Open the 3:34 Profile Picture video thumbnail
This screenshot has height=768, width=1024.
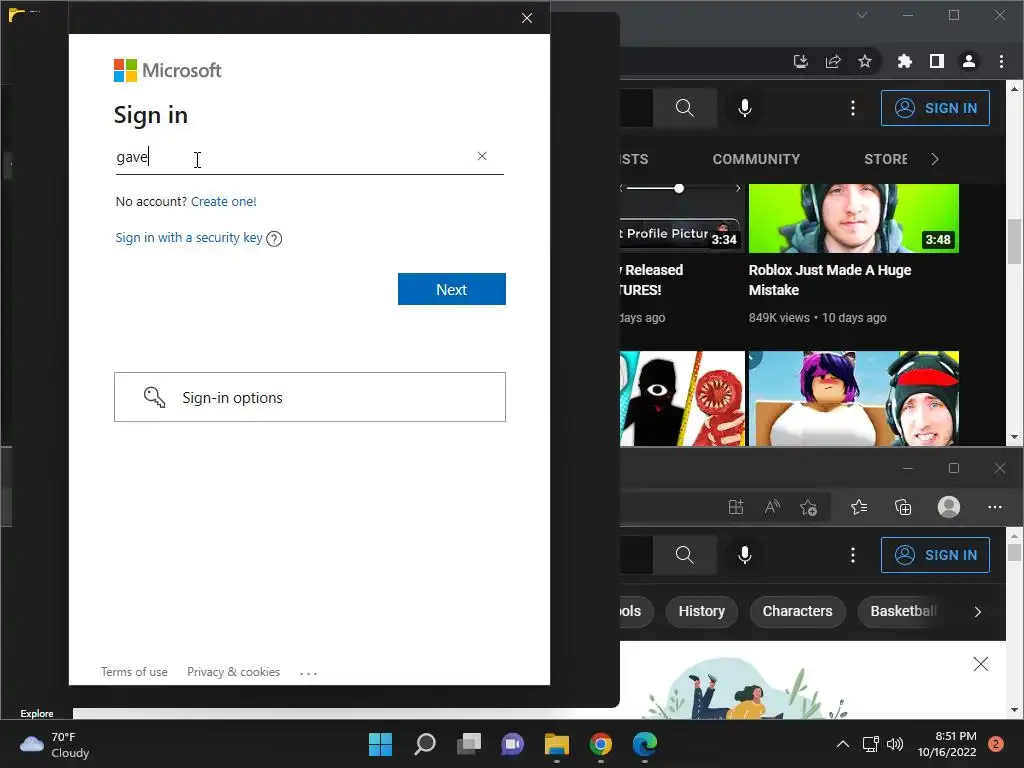click(x=682, y=218)
